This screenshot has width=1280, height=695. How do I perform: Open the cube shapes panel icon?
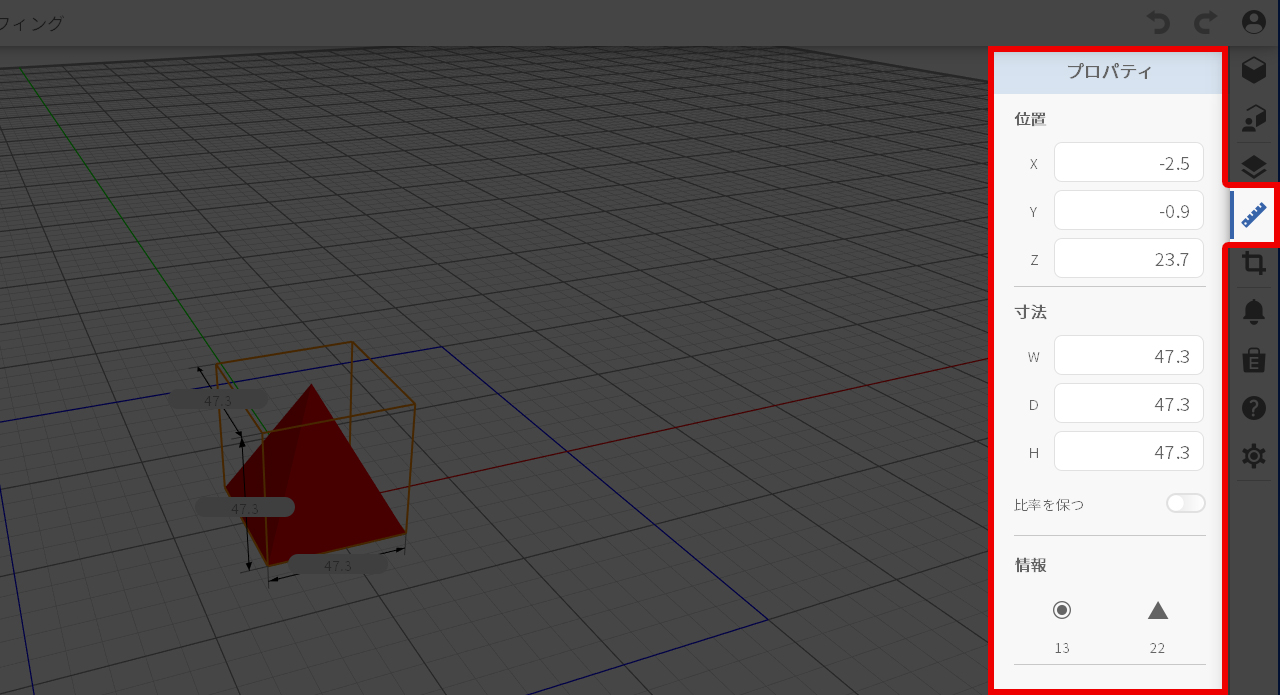1254,70
